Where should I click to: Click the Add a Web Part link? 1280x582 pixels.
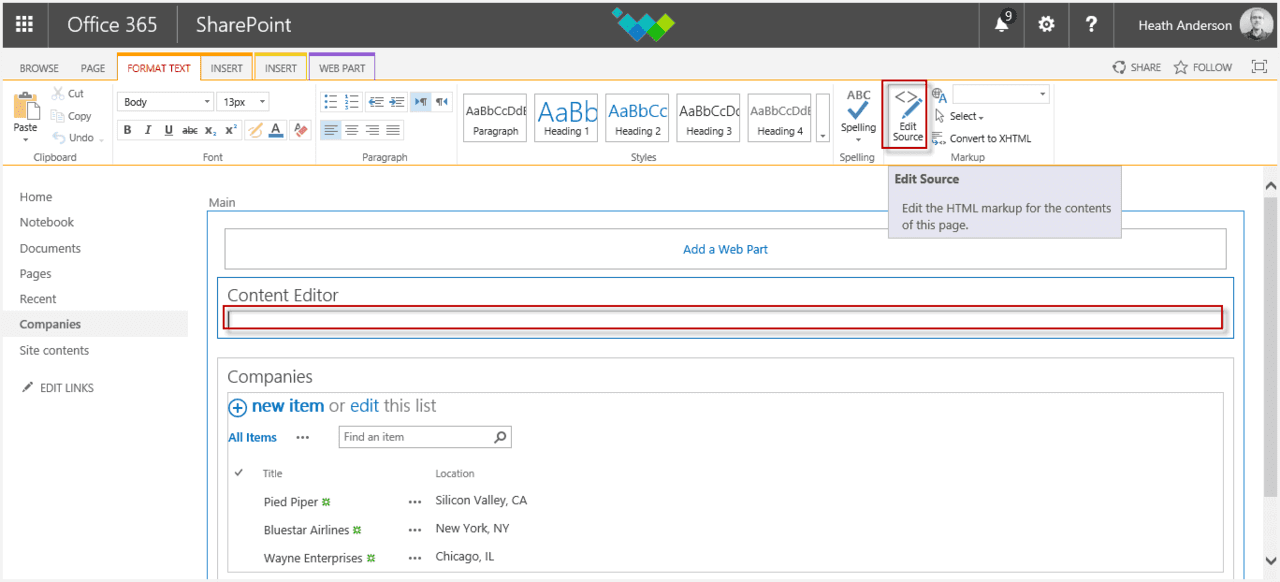(x=725, y=249)
